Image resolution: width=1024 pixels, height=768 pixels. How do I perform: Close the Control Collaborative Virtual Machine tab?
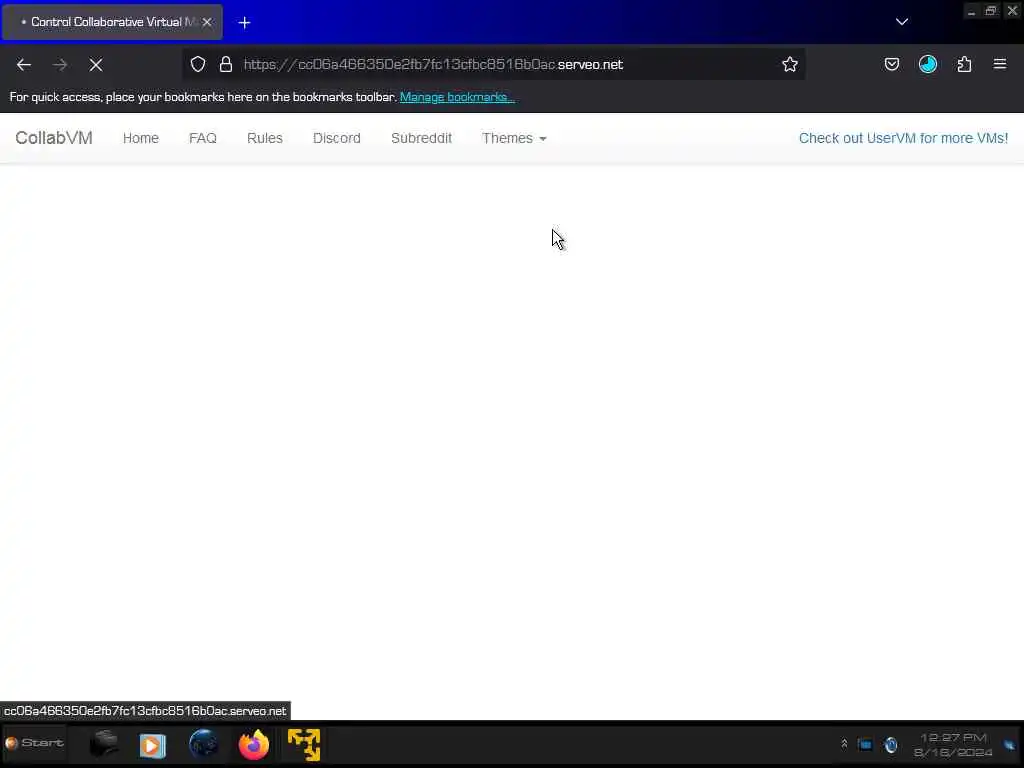207,22
